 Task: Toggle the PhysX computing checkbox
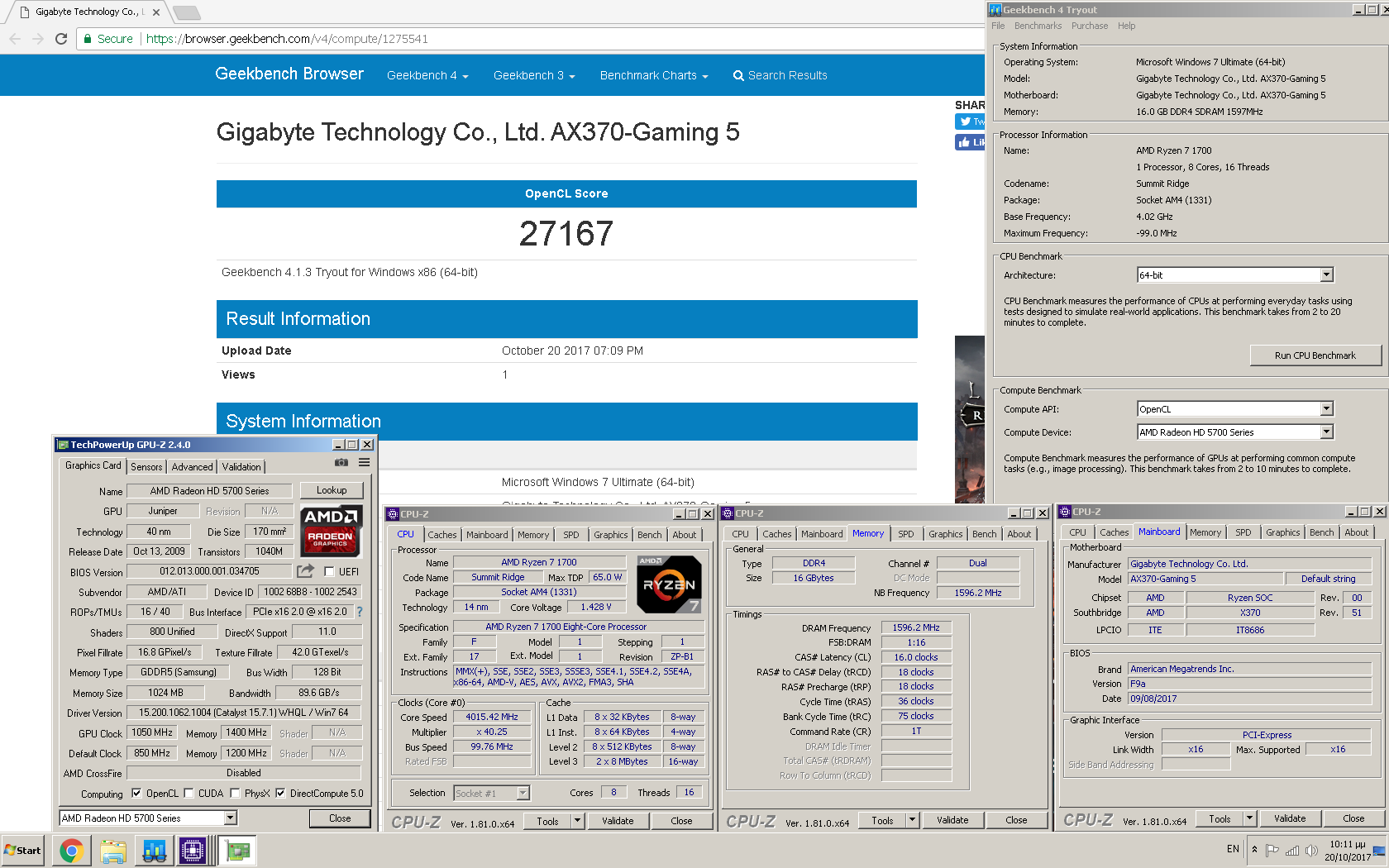(235, 794)
